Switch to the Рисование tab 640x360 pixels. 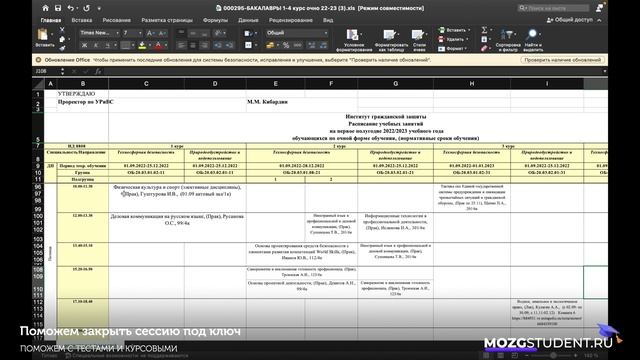(x=117, y=20)
